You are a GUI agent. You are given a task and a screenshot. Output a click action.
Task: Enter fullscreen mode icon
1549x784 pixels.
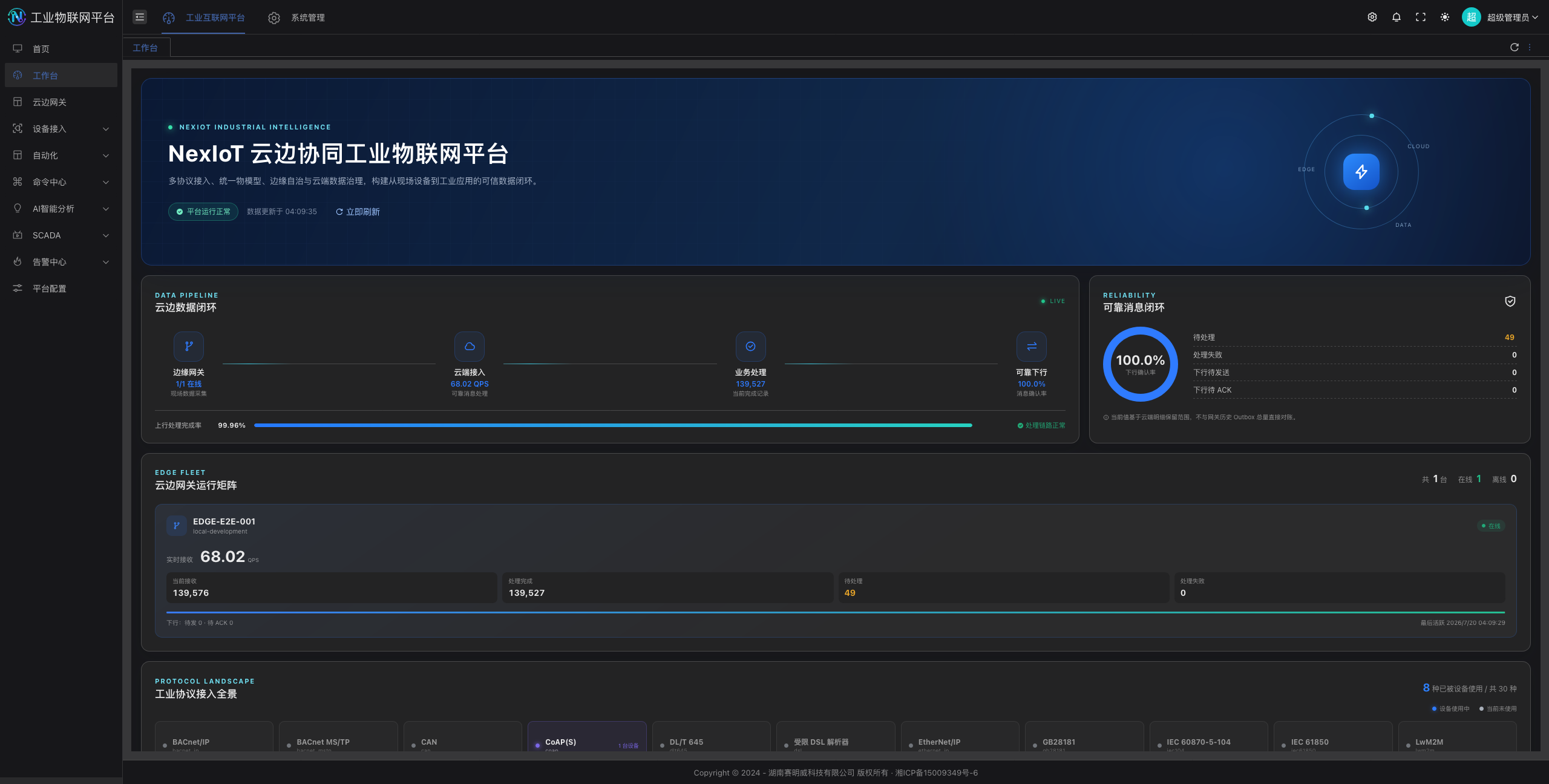(1421, 17)
